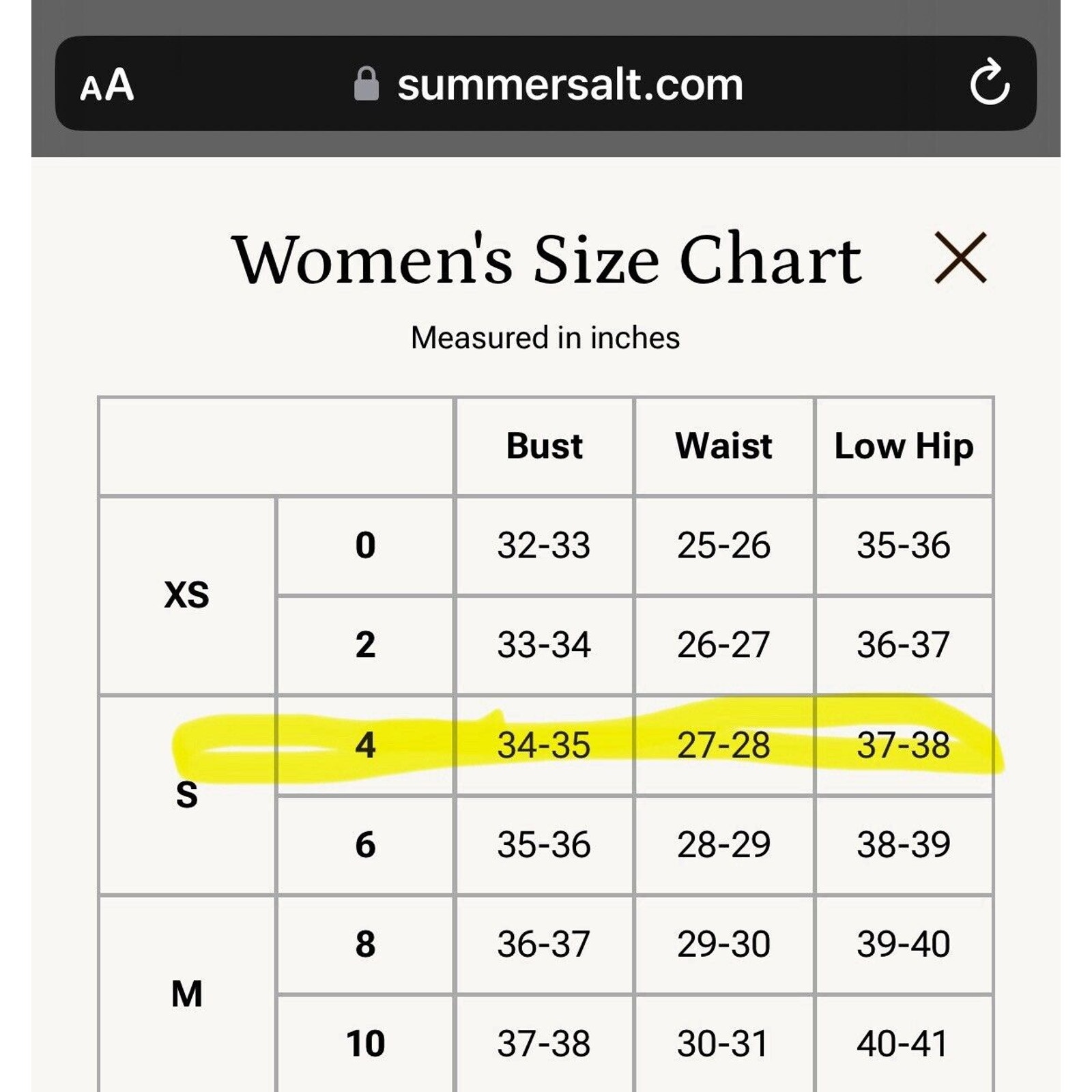Select the Low Hip column header
Image resolution: width=1092 pixels, height=1092 pixels.
tap(904, 446)
